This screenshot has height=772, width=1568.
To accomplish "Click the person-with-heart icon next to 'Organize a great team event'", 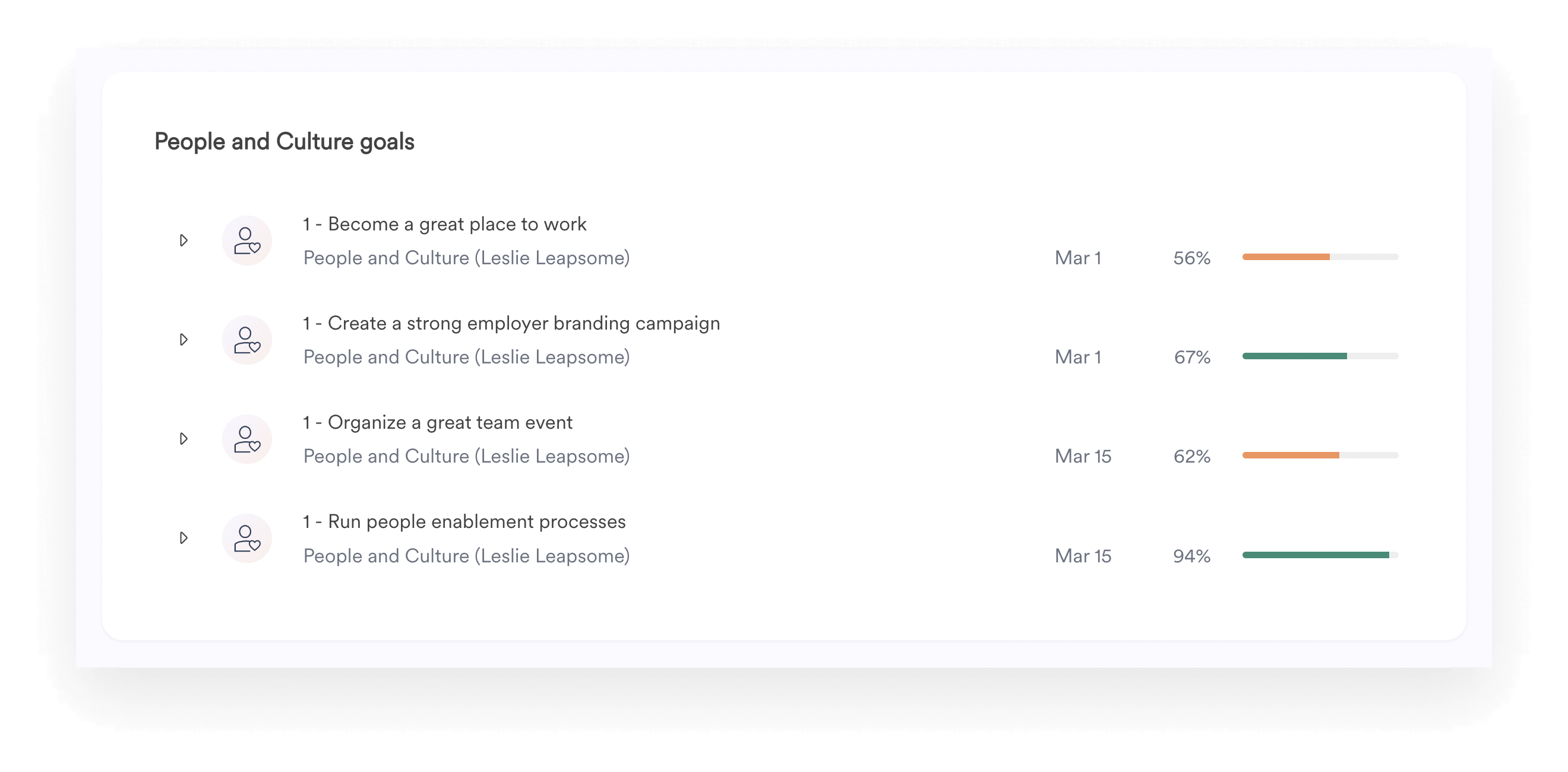I will 246,438.
